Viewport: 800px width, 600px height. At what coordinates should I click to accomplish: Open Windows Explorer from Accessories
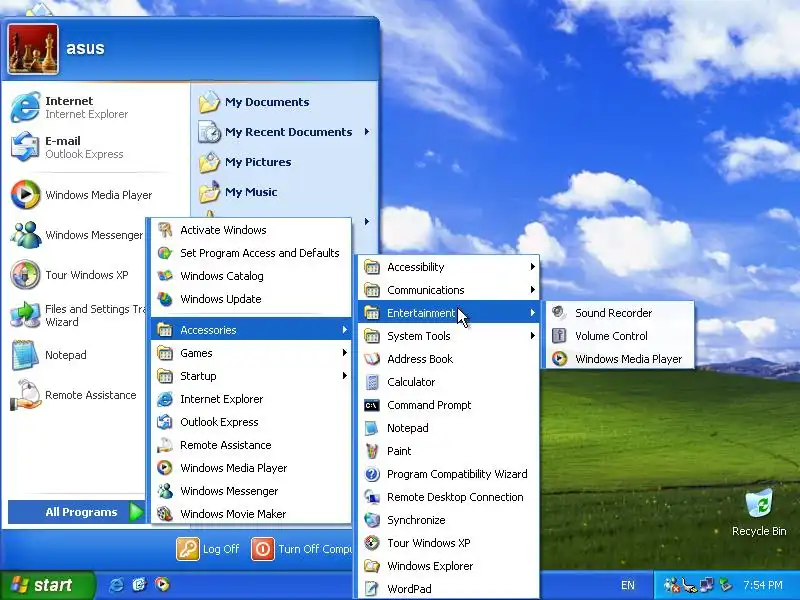(448, 566)
